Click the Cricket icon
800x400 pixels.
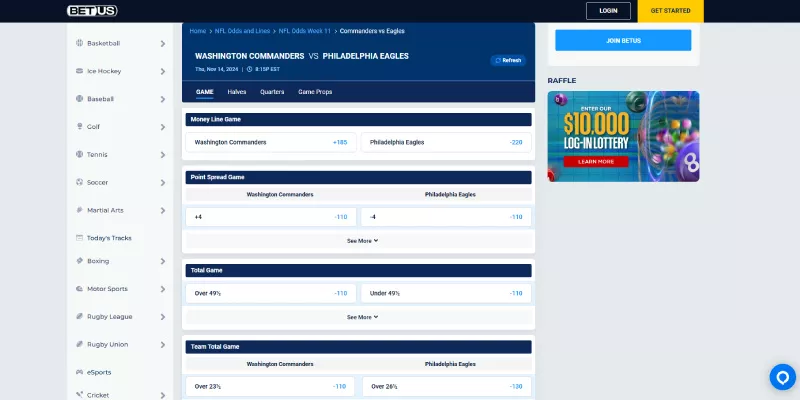[79, 395]
